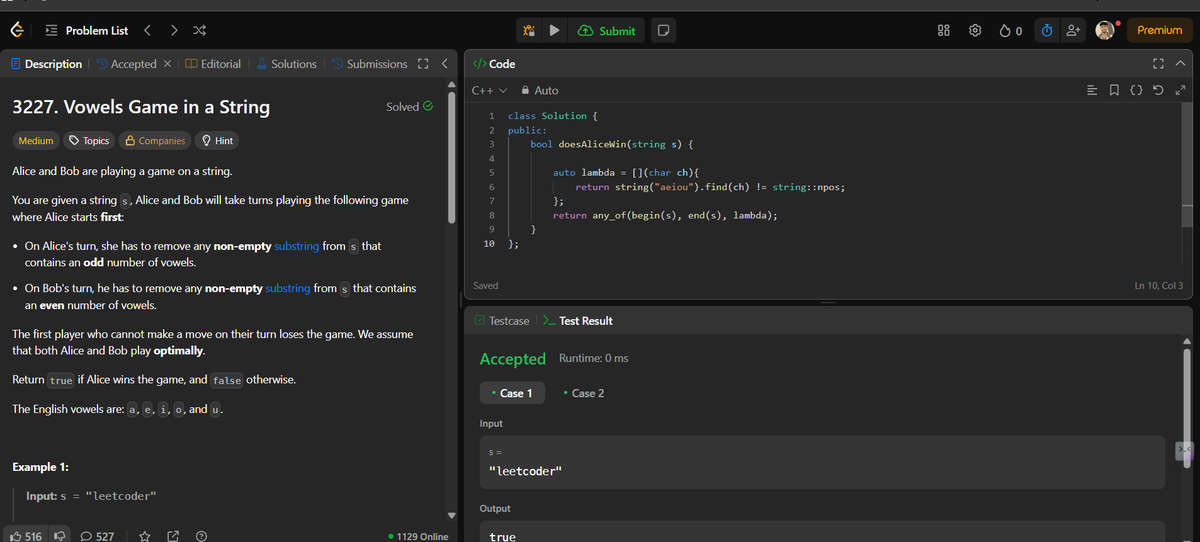Reveal the Hint

click(217, 141)
